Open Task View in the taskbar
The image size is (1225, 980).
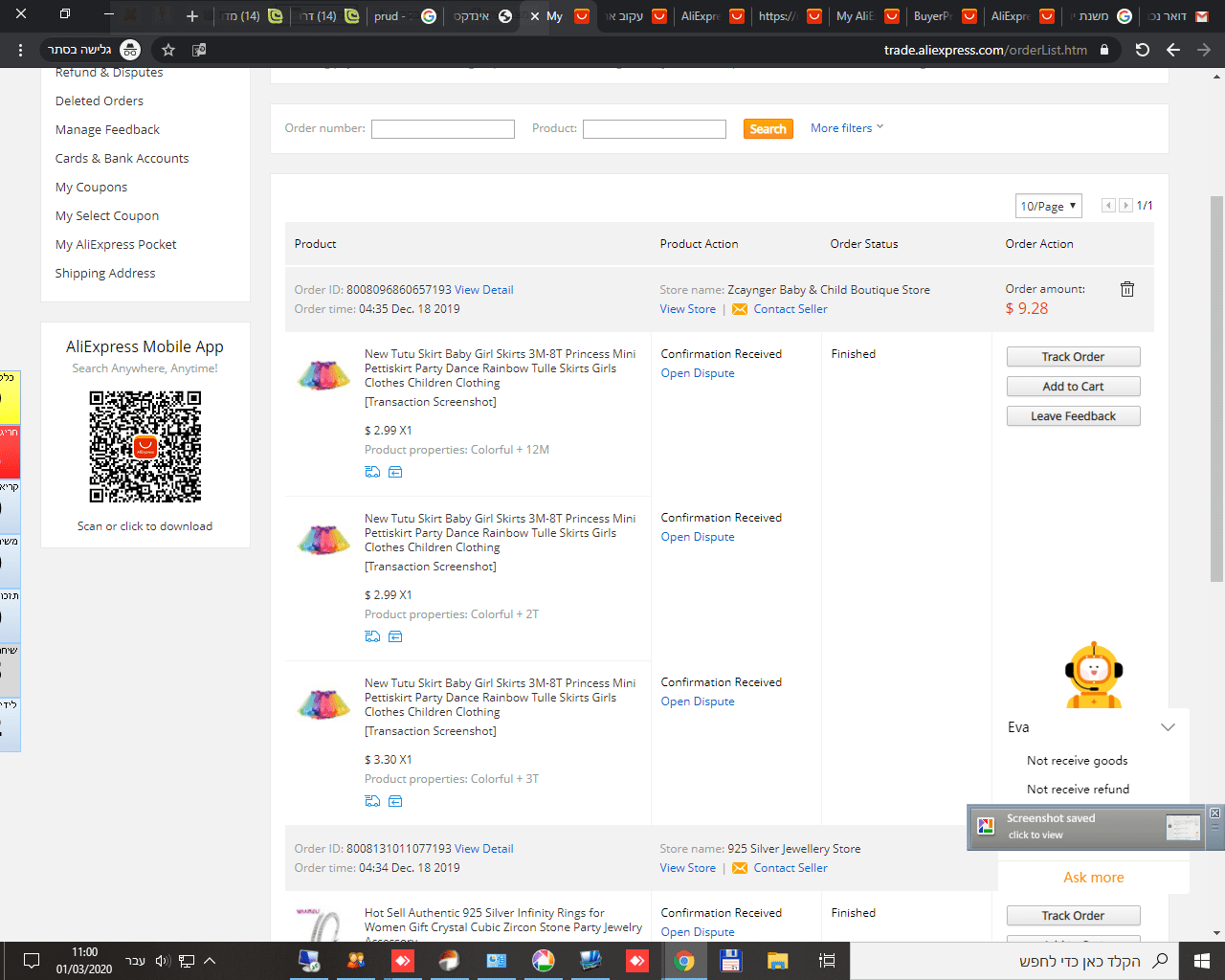click(827, 961)
